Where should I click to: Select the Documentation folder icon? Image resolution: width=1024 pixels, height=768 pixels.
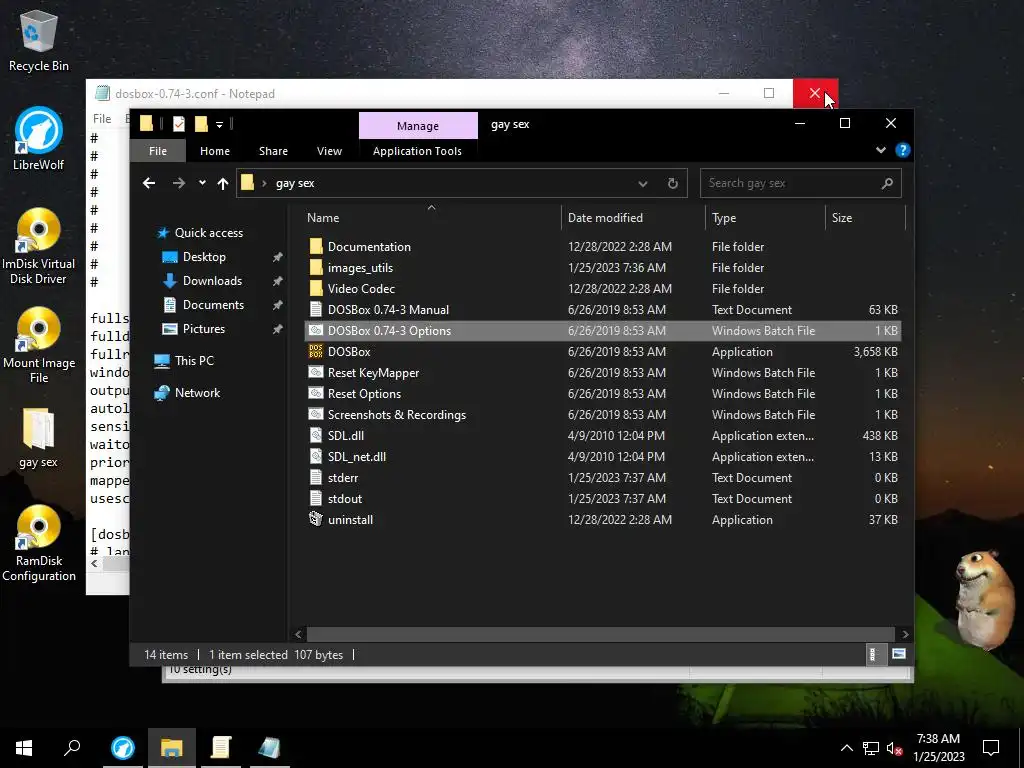pyautogui.click(x=316, y=246)
